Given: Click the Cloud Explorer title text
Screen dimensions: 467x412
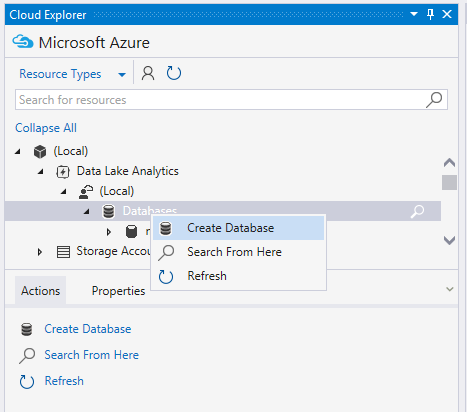Looking at the screenshot, I should point(48,15).
